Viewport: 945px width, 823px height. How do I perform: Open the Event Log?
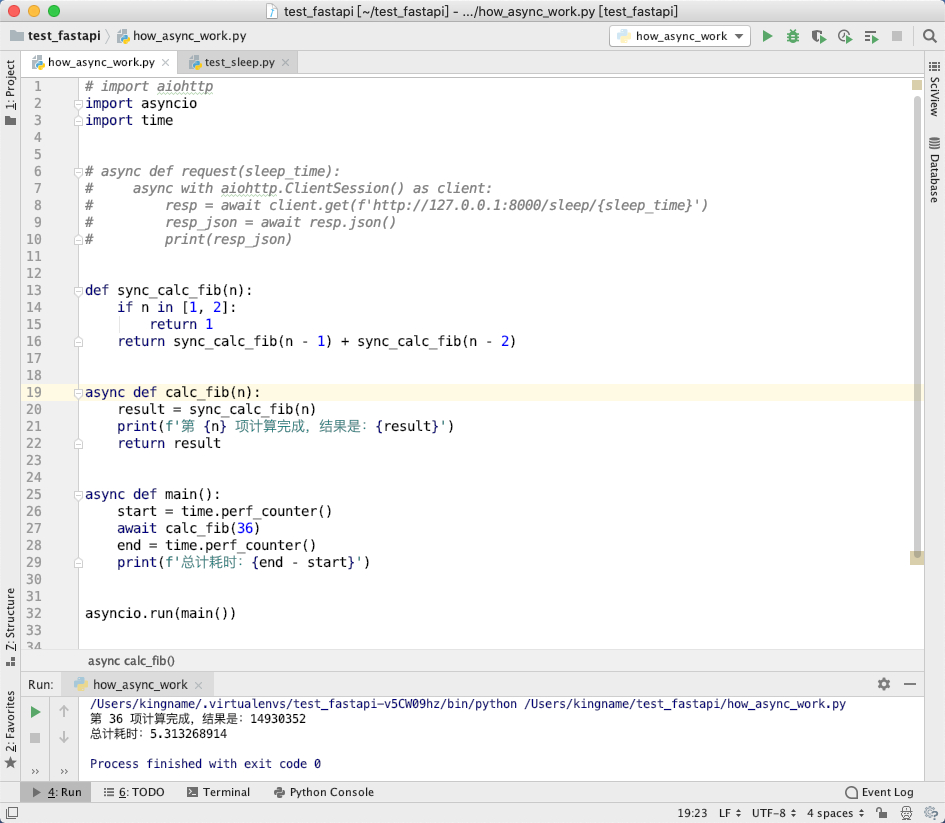tap(879, 792)
